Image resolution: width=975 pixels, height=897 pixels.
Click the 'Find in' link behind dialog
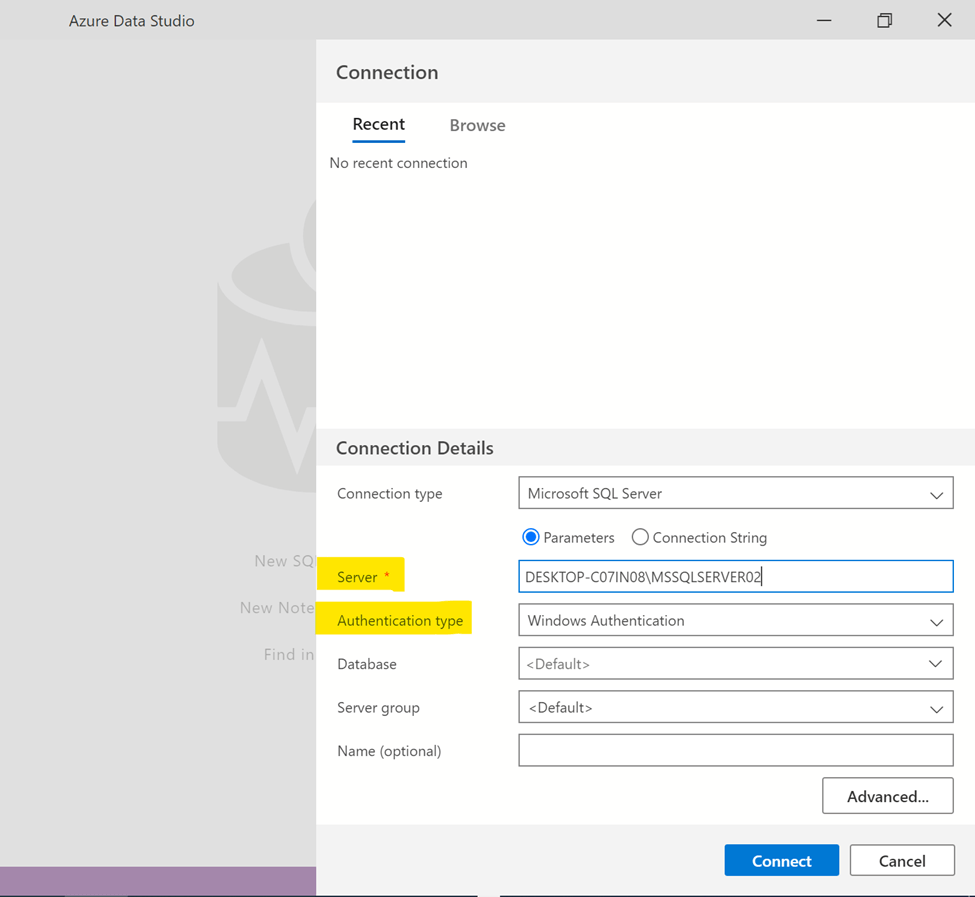click(289, 654)
